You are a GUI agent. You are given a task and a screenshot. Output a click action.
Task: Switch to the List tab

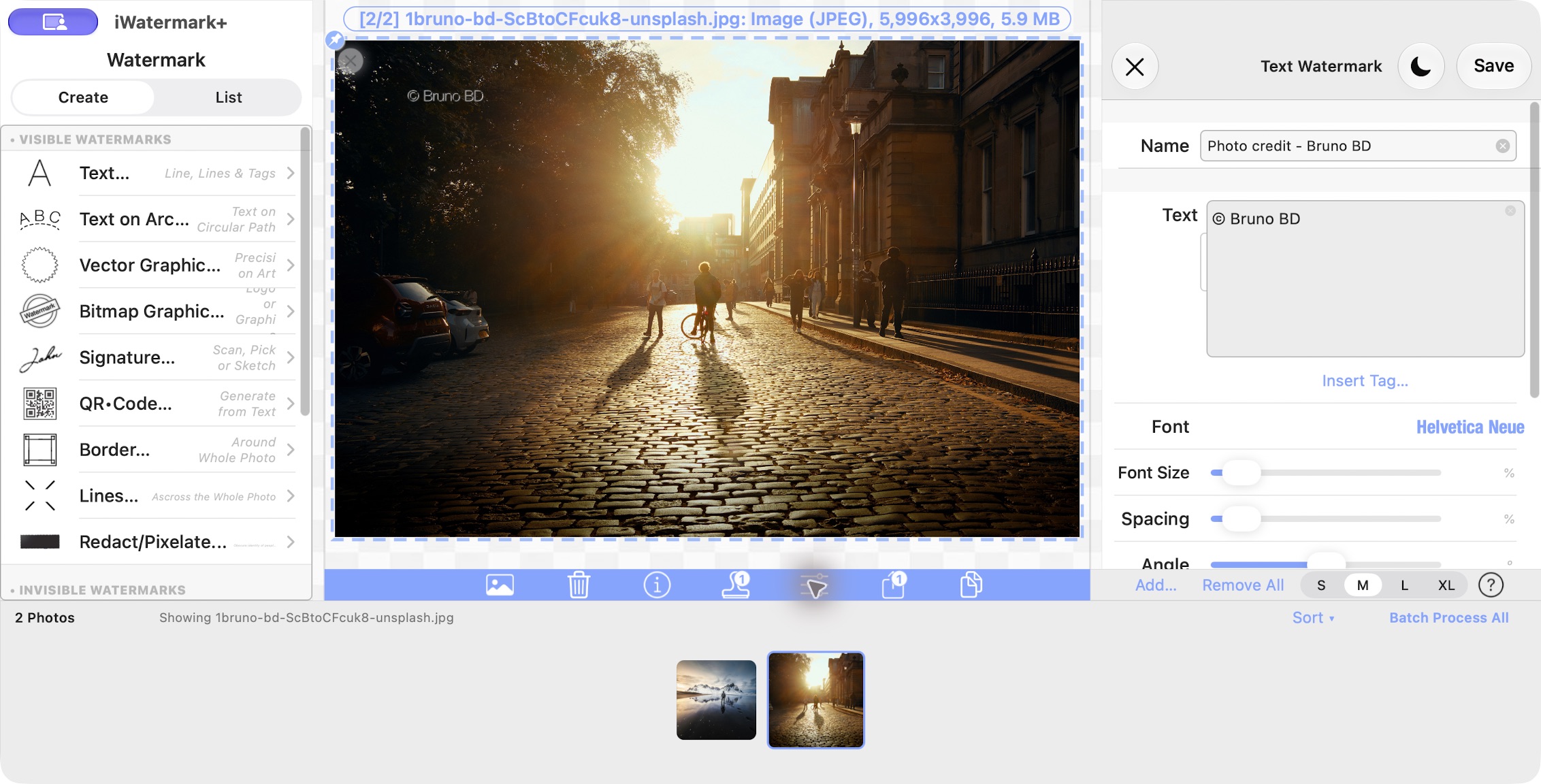pyautogui.click(x=228, y=97)
